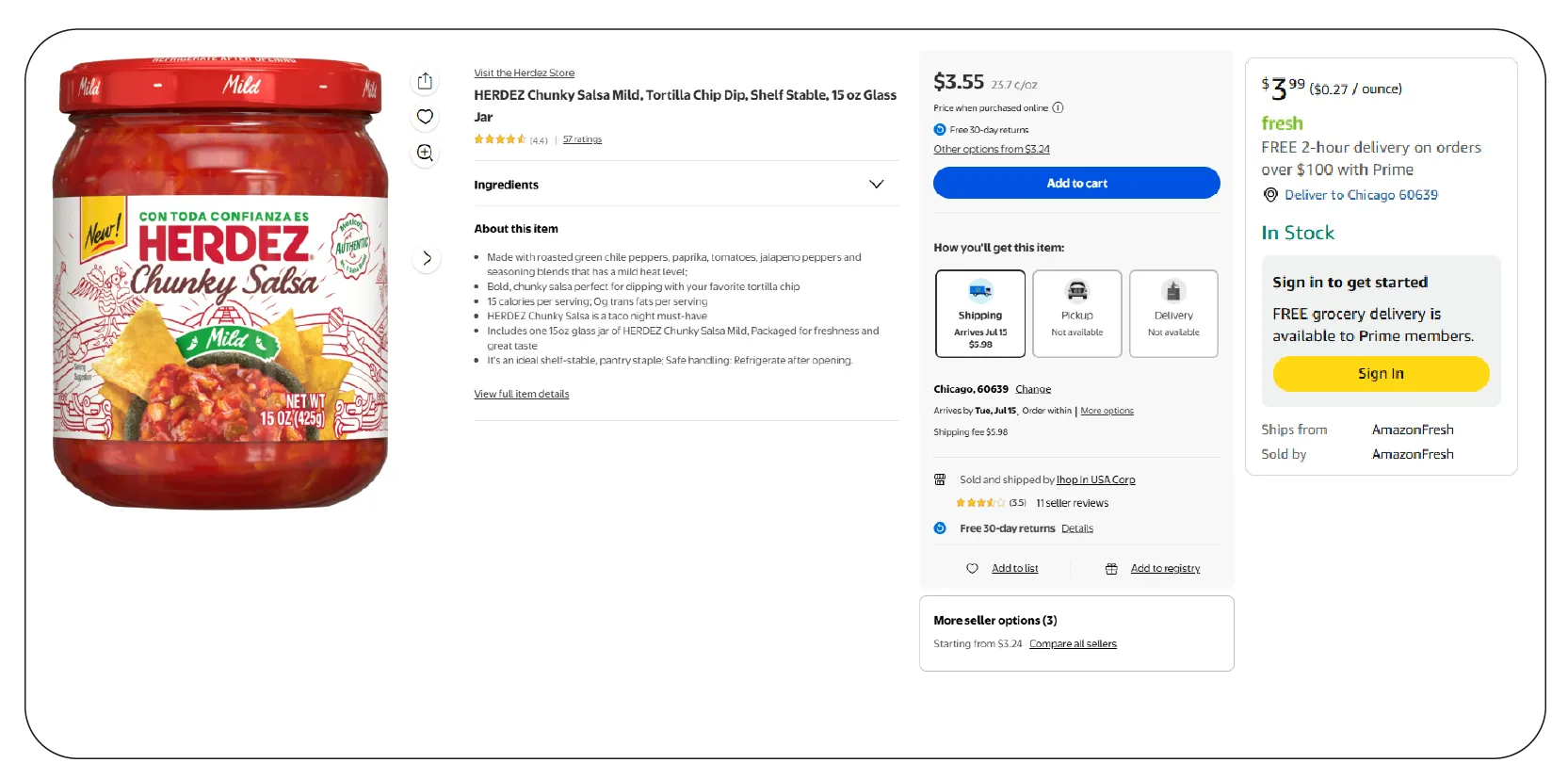Viewport: 1568px width, 779px height.
Task: Click the 'Ingredients' heading label
Action: click(x=506, y=185)
